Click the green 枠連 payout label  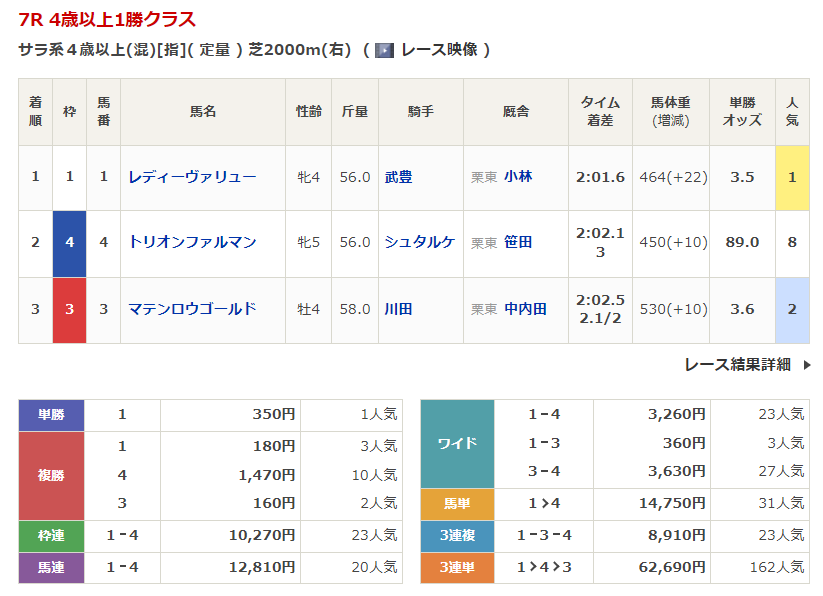point(51,536)
